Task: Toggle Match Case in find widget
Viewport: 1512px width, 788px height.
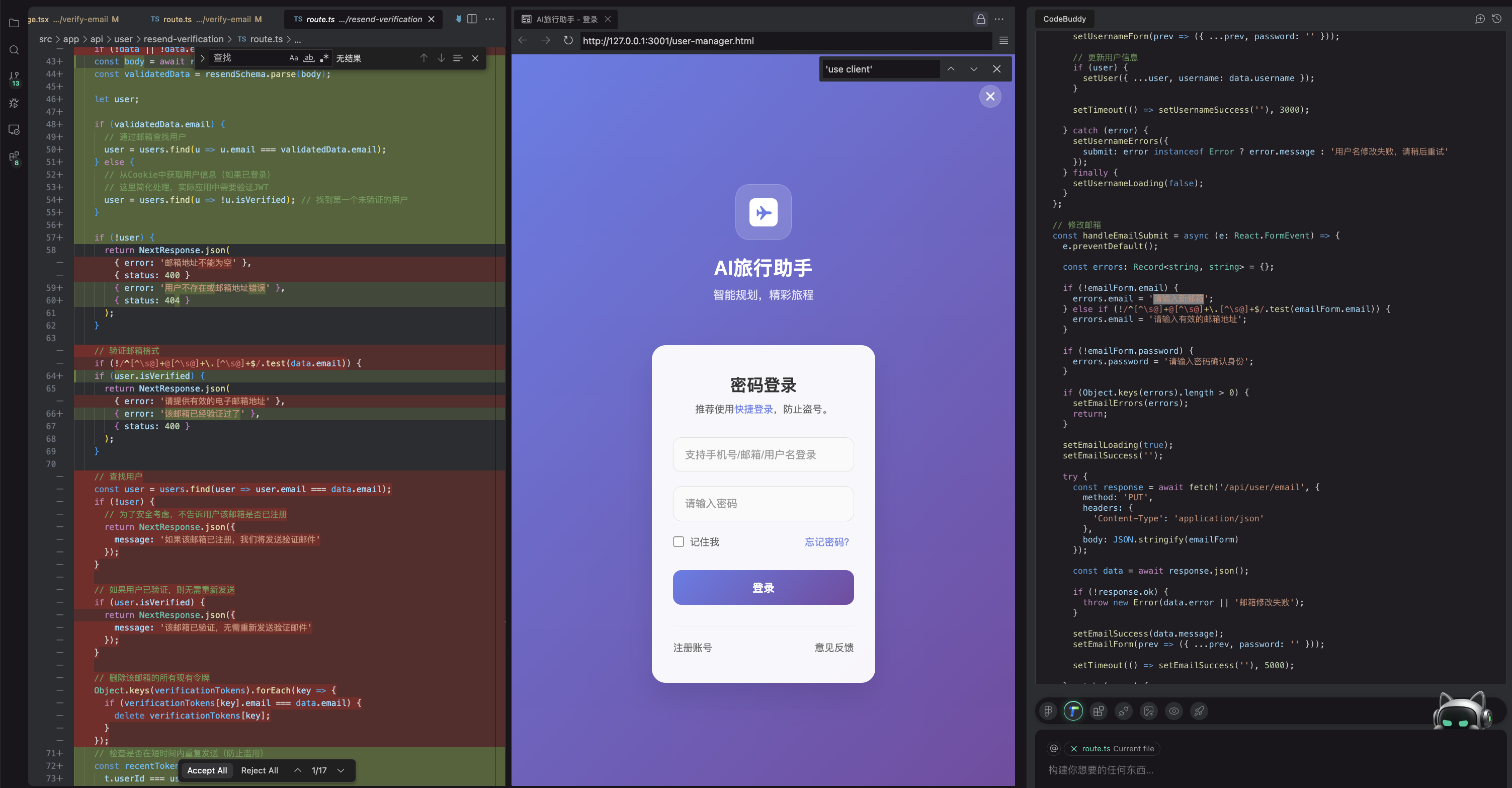Action: click(x=293, y=58)
